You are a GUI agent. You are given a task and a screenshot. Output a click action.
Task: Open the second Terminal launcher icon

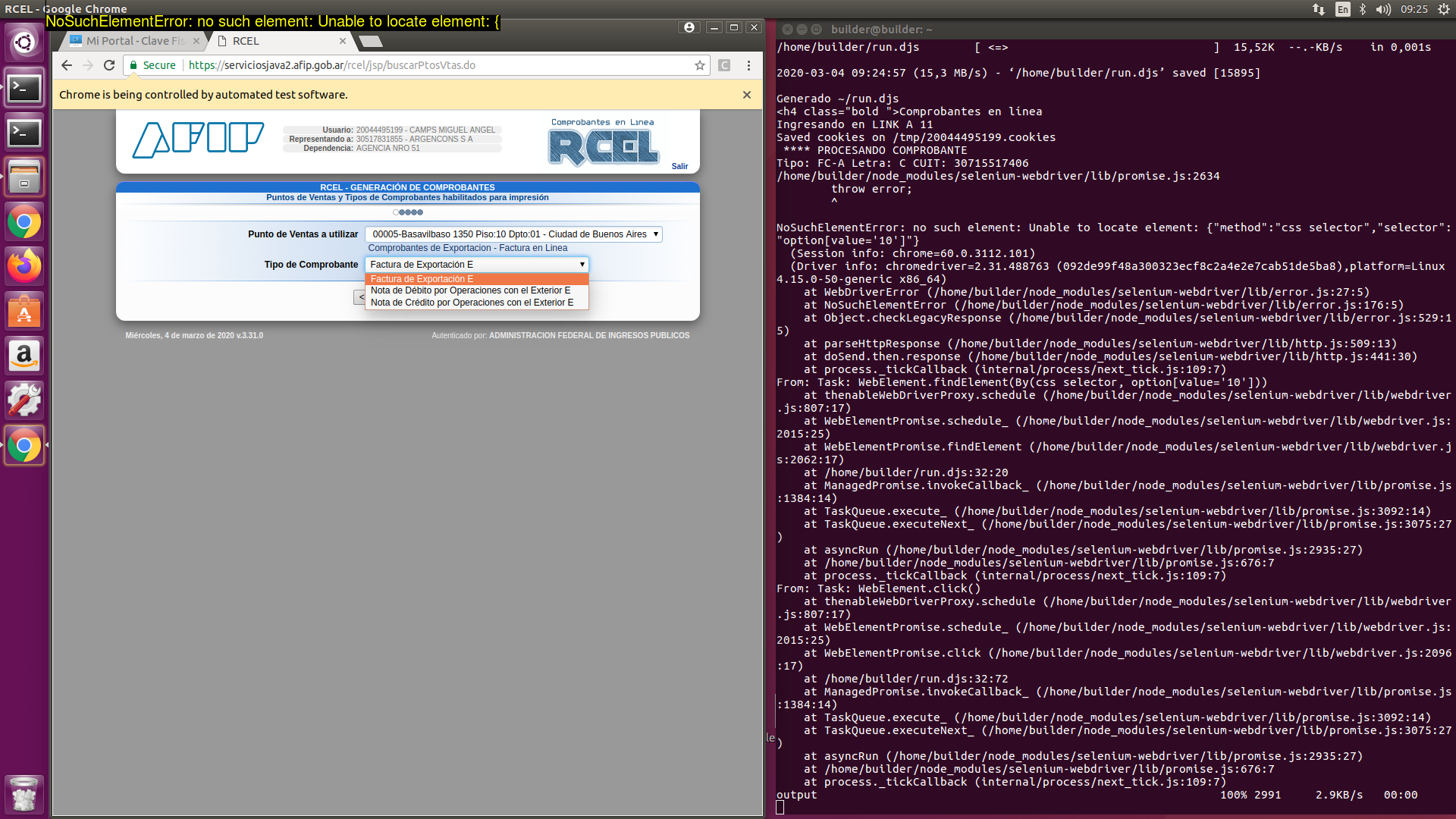pos(24,133)
